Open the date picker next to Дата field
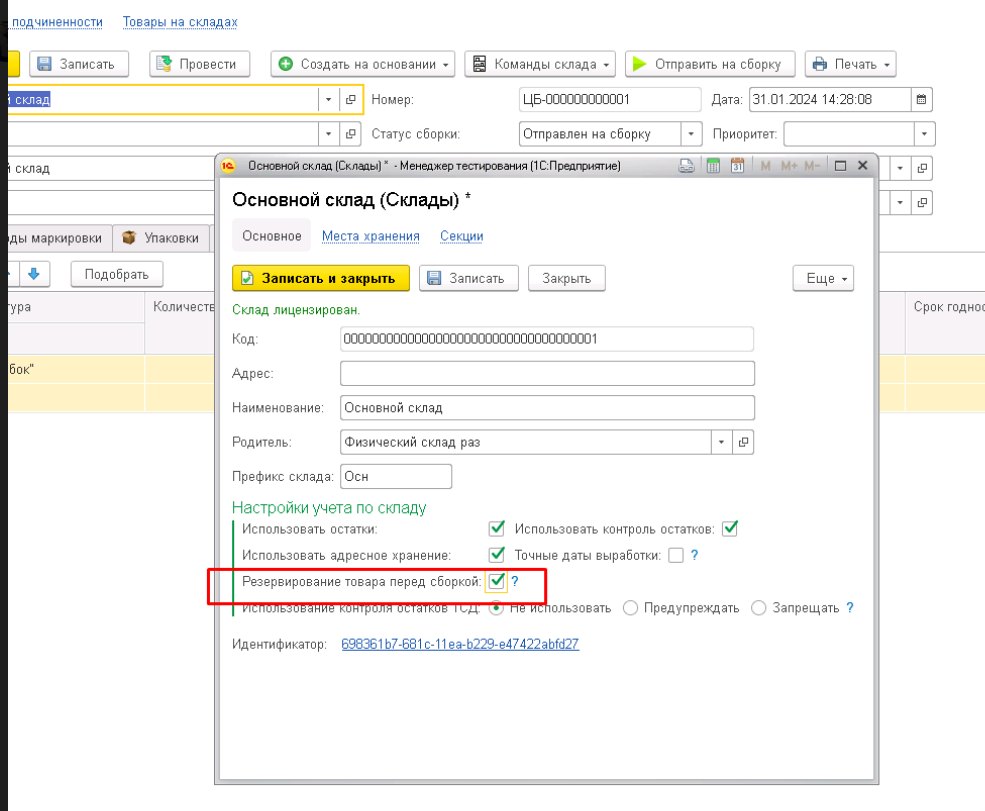985x811 pixels. [x=922, y=99]
